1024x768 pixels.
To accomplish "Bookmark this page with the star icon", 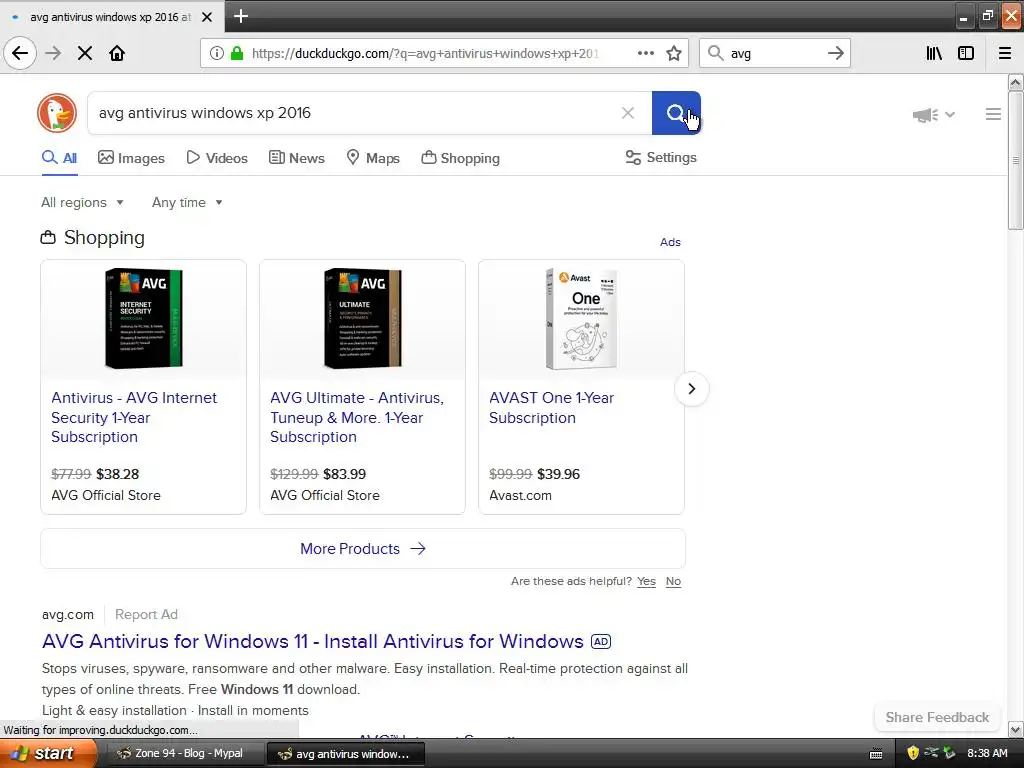I will pos(674,53).
